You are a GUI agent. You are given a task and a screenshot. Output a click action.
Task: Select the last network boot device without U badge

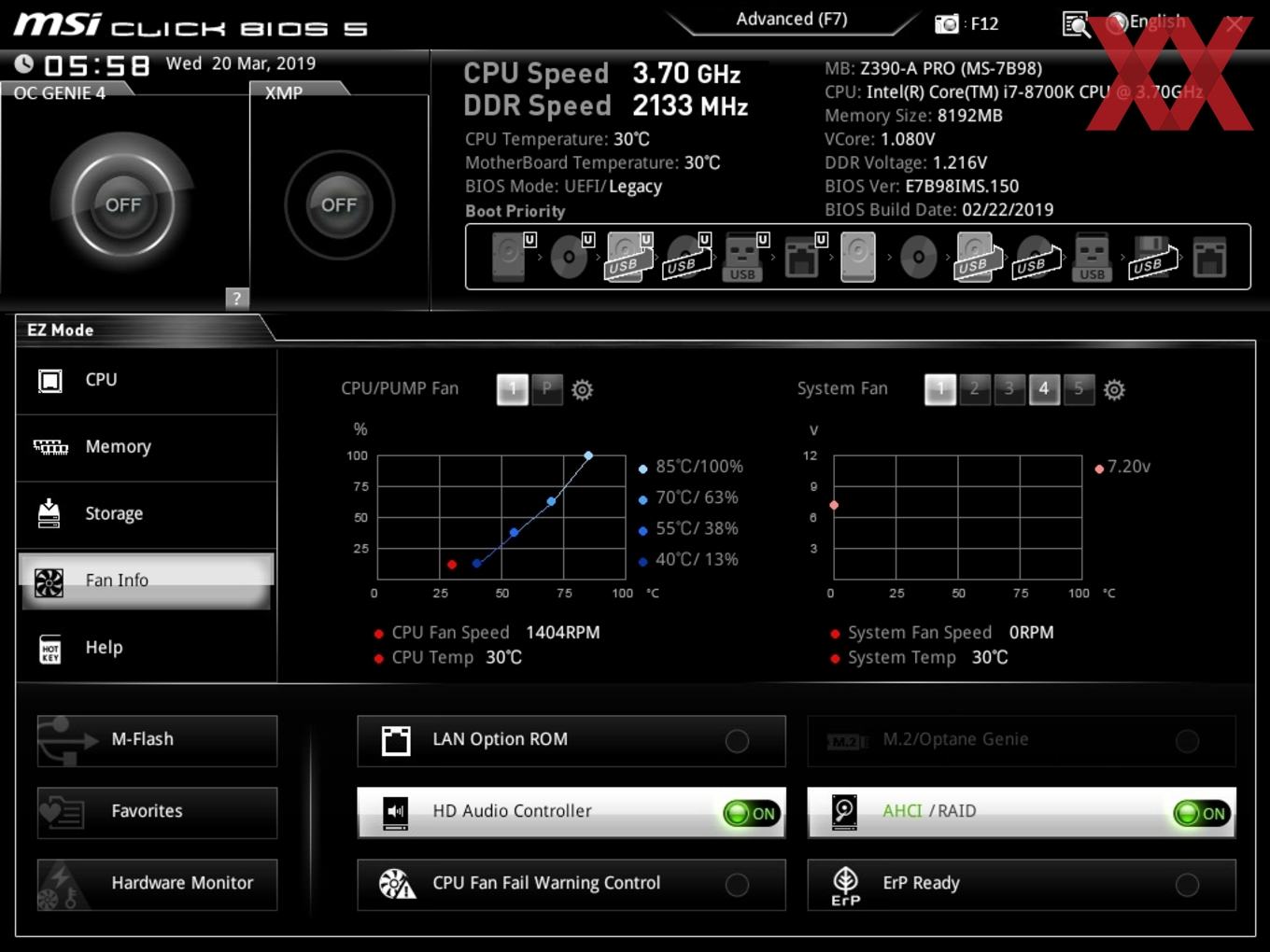[1210, 257]
